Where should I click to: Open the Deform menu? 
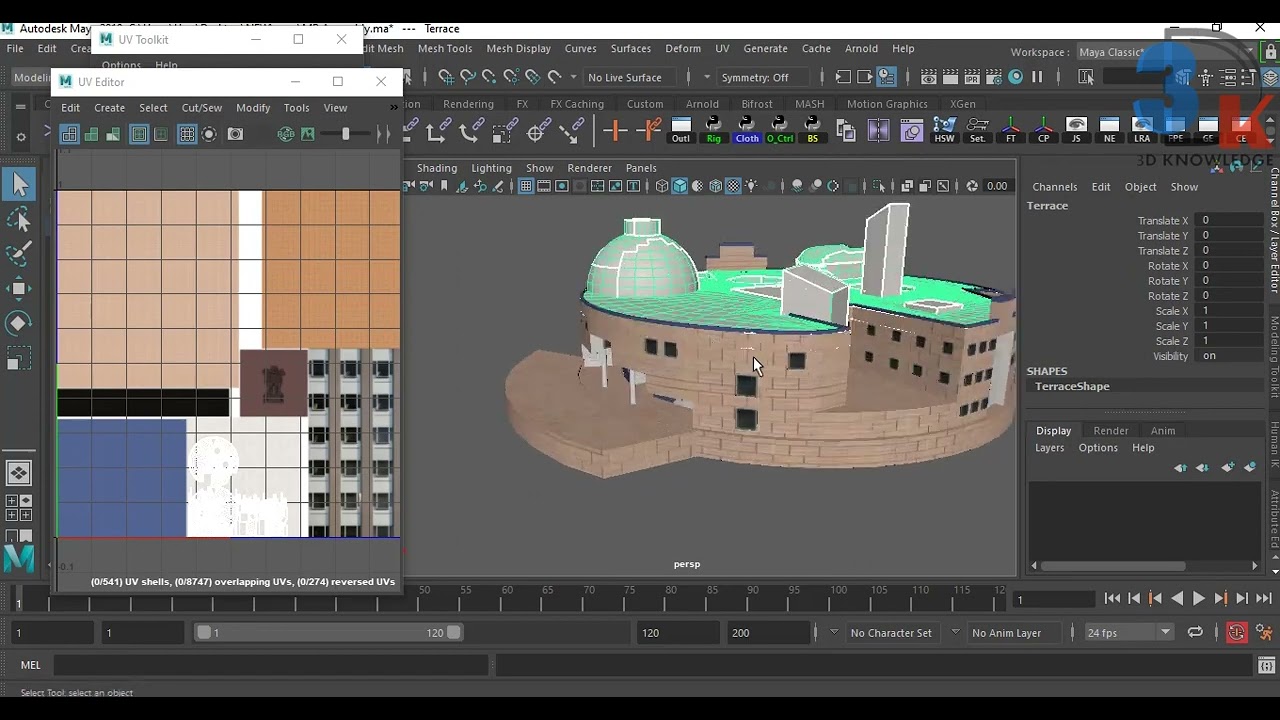[683, 48]
